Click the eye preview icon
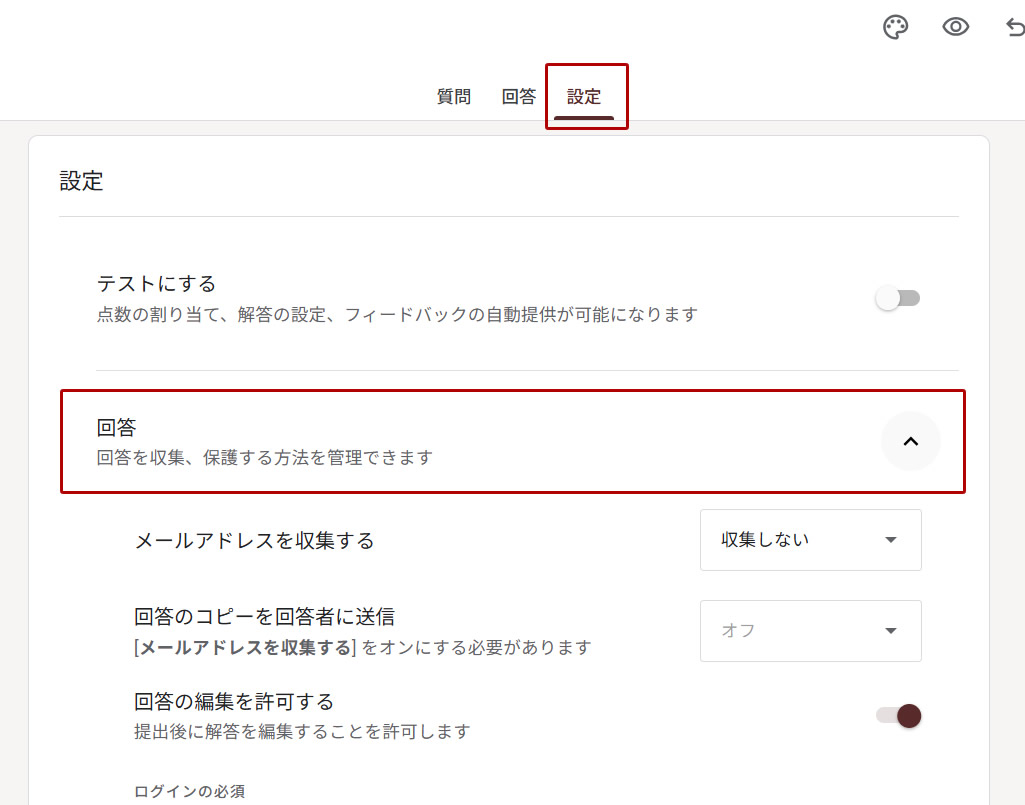 click(x=956, y=27)
